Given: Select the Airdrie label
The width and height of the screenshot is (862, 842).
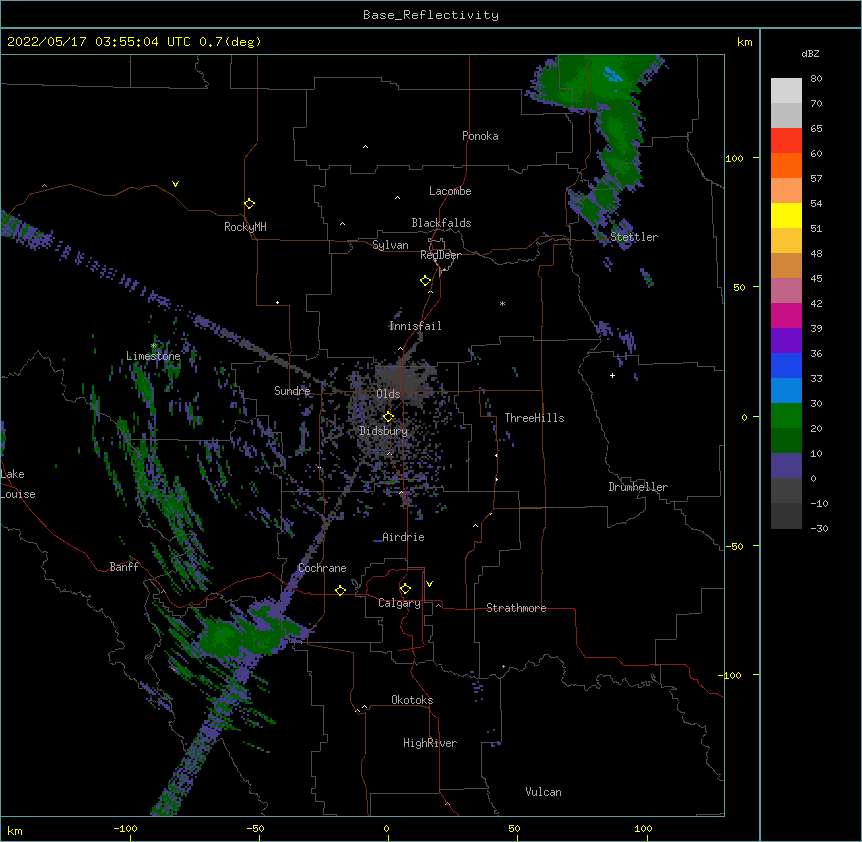Looking at the screenshot, I should 403,537.
